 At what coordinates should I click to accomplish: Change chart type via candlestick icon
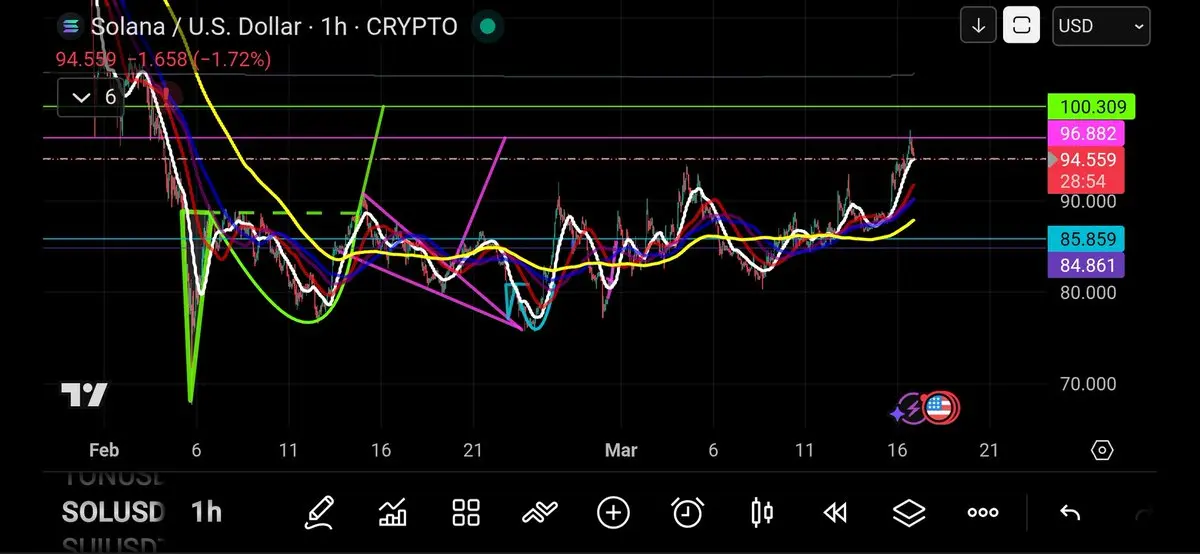point(761,513)
